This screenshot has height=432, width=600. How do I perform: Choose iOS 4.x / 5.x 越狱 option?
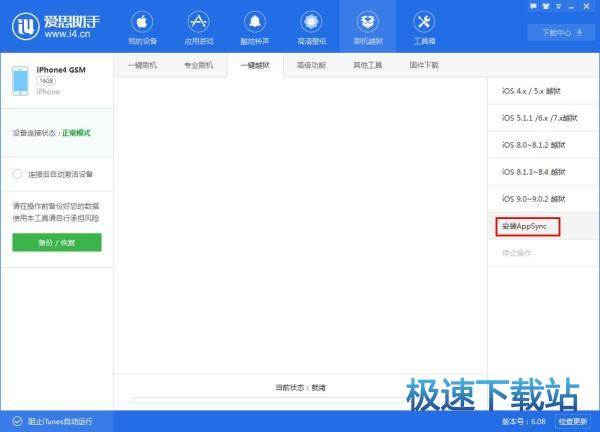[543, 91]
